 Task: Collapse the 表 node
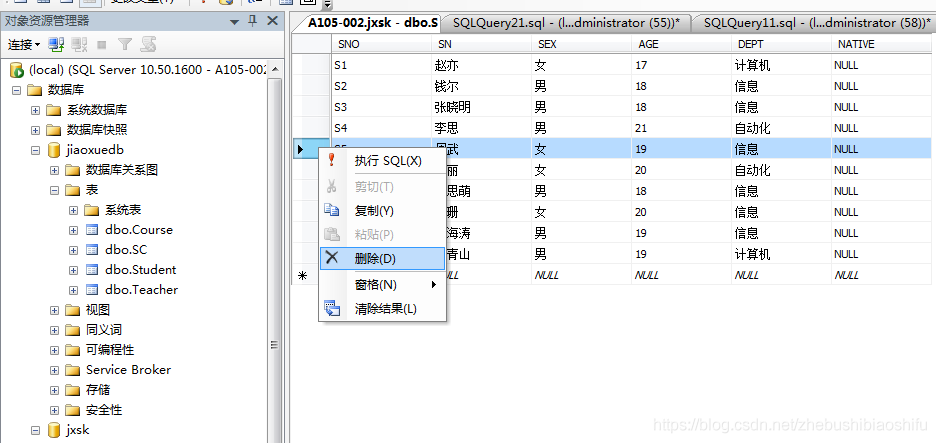[54, 190]
